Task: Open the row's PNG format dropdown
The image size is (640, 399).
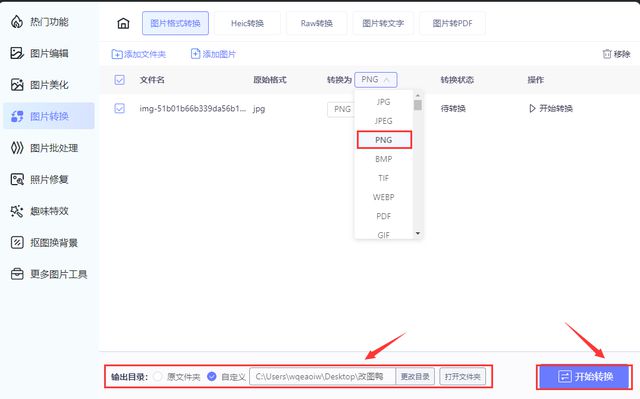Action: coord(342,109)
